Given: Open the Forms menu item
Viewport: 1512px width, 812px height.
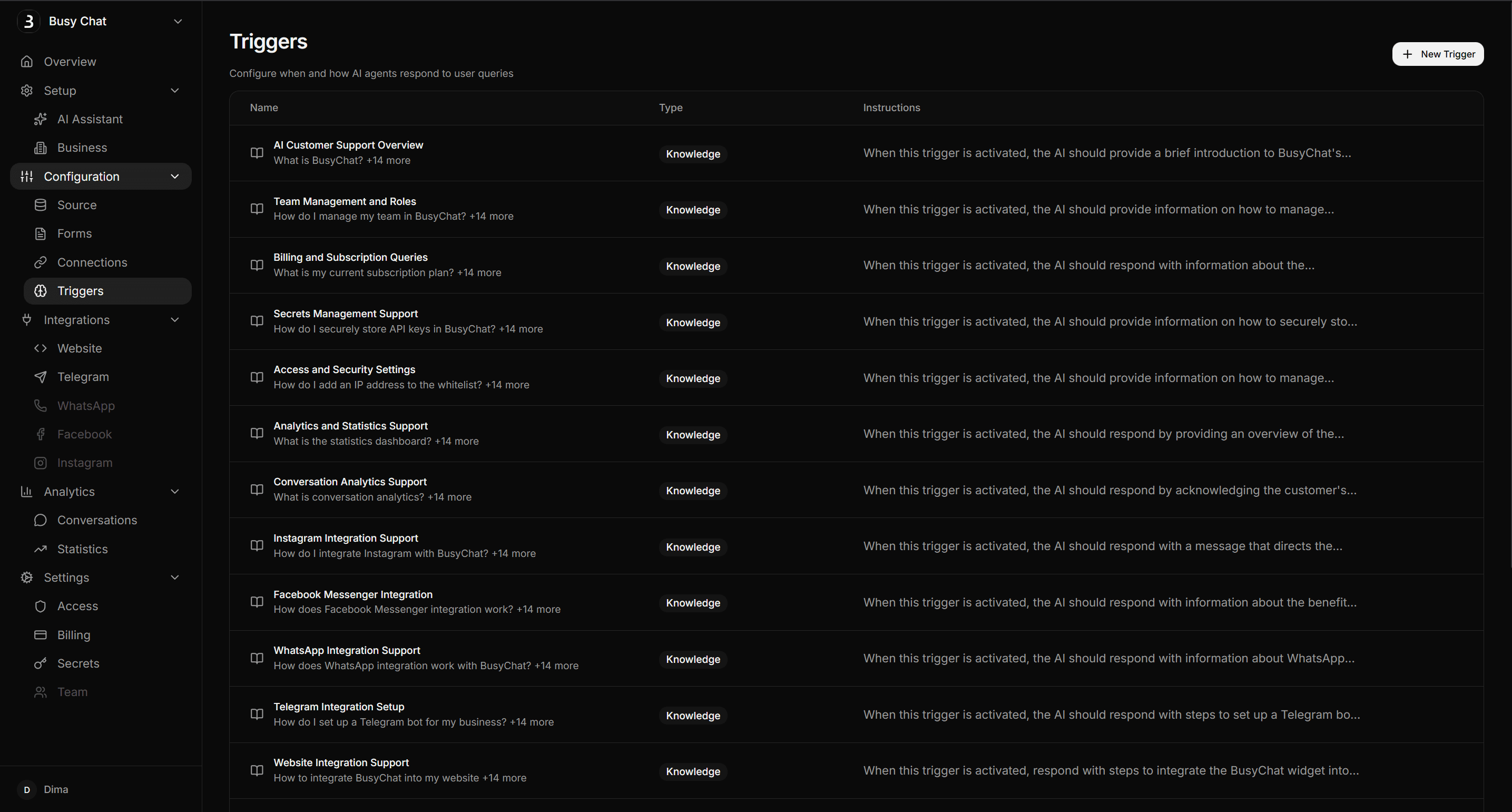Looking at the screenshot, I should click(74, 233).
